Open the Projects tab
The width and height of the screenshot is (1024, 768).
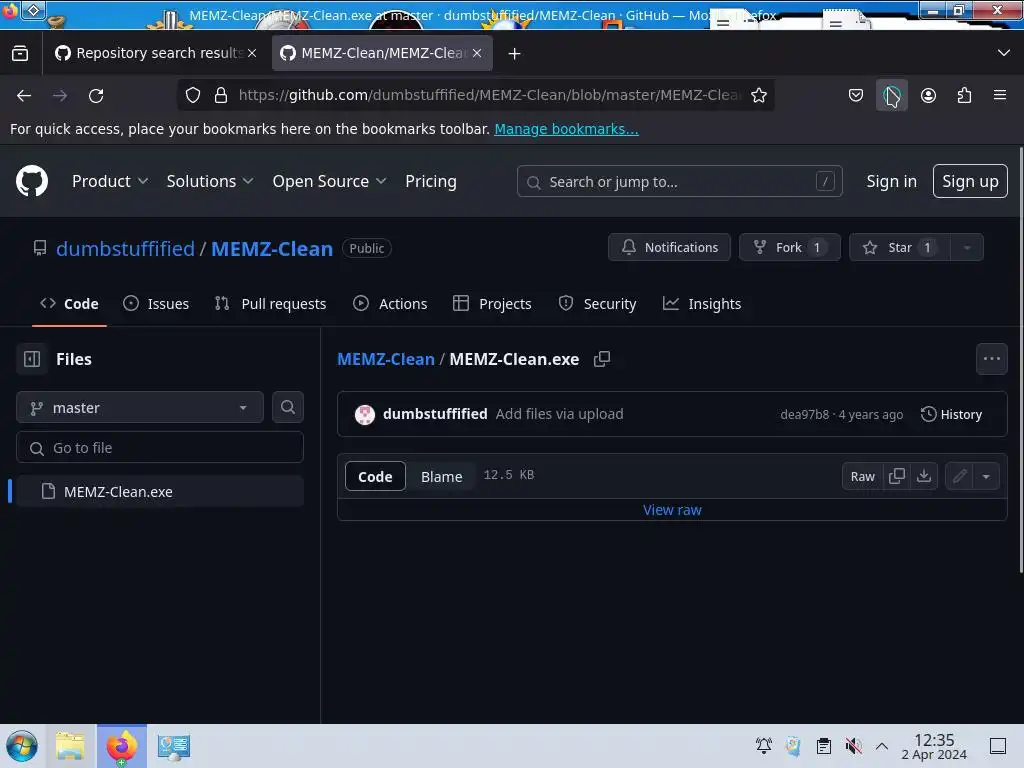(492, 304)
